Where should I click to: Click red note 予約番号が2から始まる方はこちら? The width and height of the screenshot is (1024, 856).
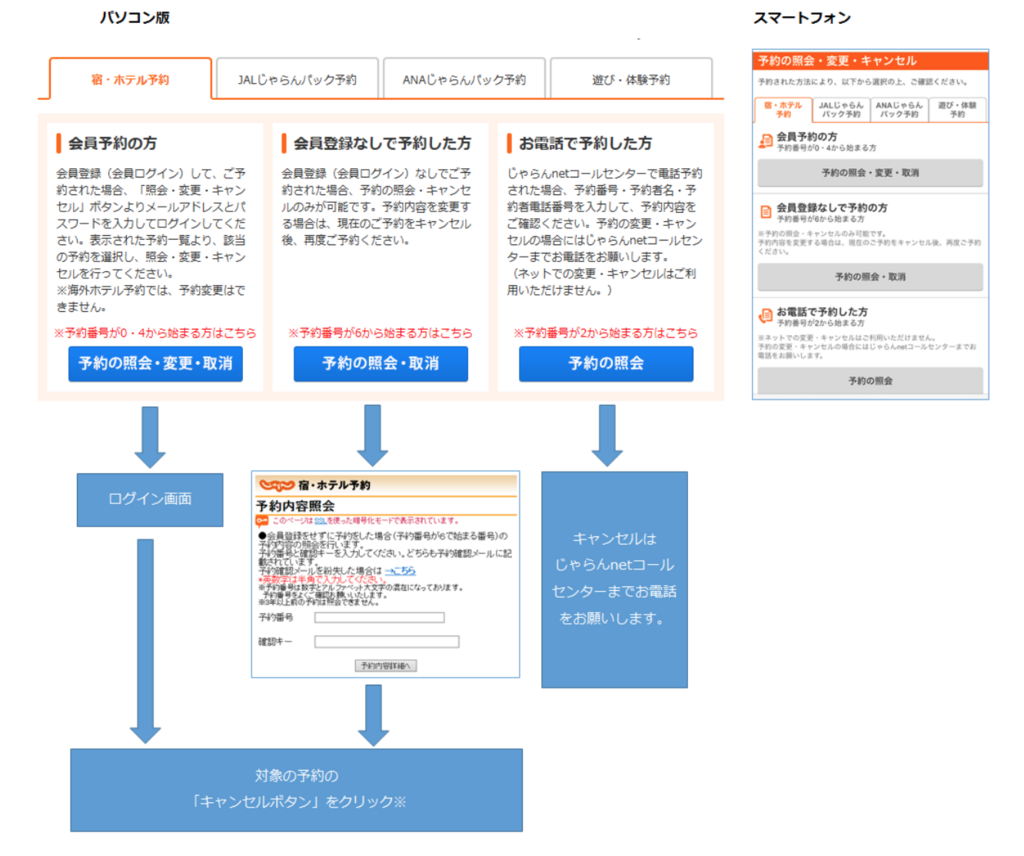pyautogui.click(x=606, y=332)
